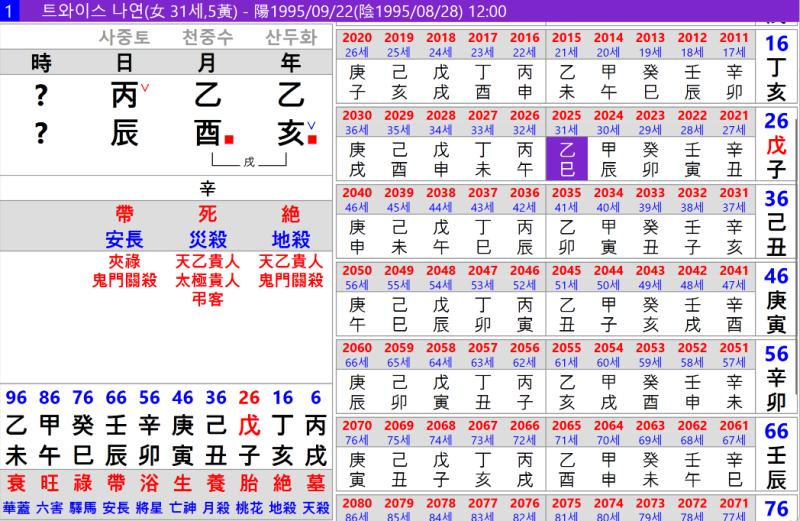Image resolution: width=800 pixels, height=521 pixels.
Task: Select the 2030 庚戌 year cell
Action: click(357, 145)
